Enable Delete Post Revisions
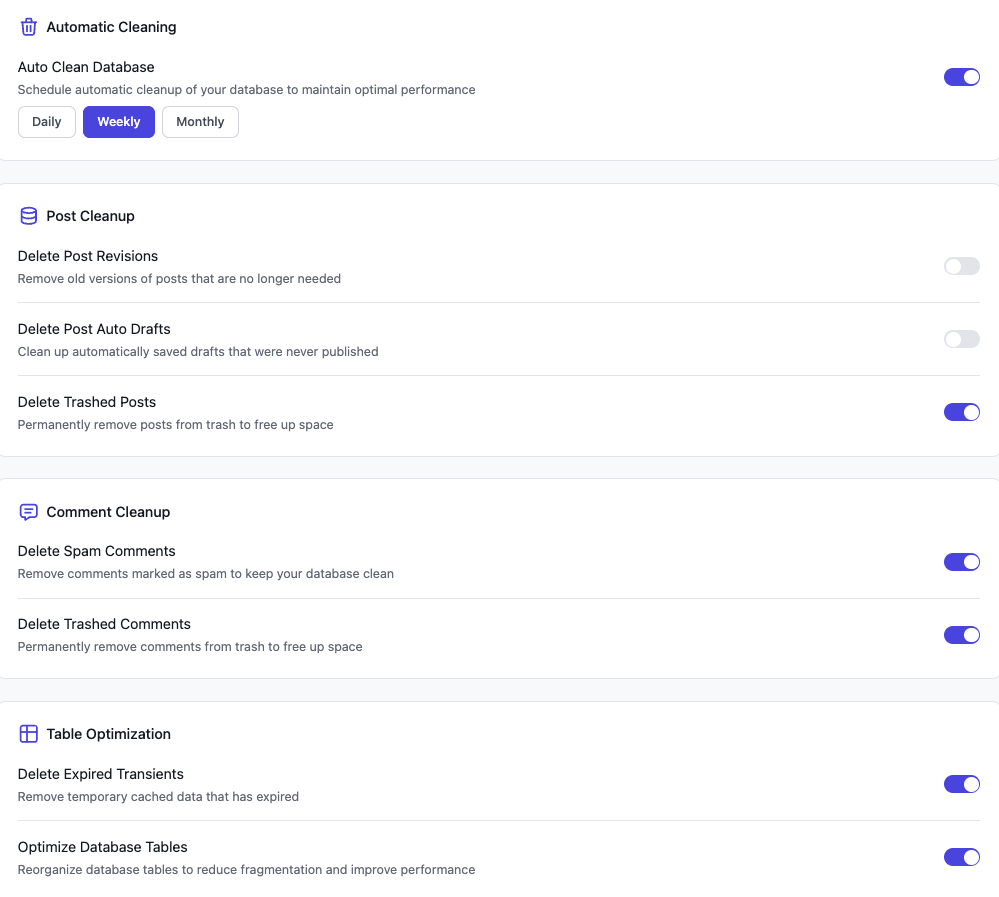 961,266
